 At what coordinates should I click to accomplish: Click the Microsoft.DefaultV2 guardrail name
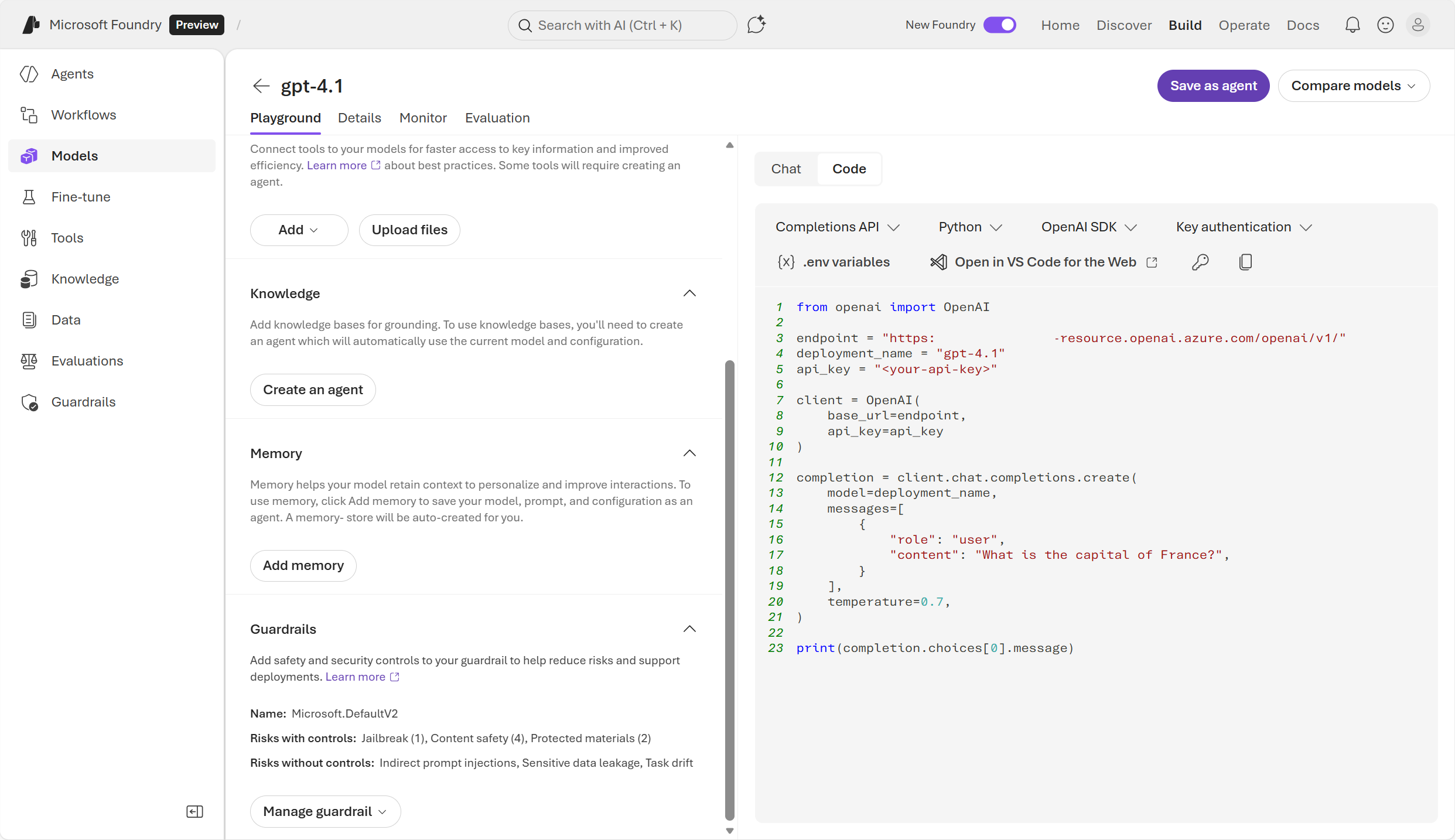tap(344, 713)
